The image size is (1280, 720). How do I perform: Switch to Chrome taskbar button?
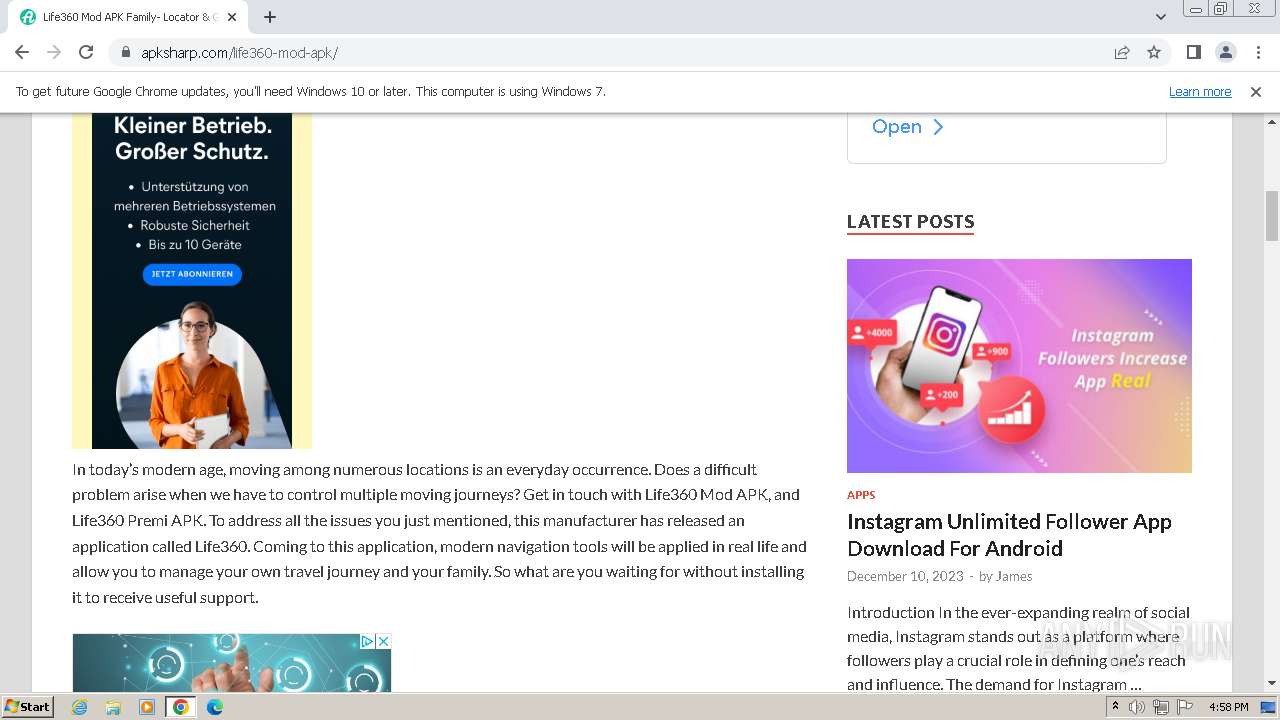pyautogui.click(x=181, y=707)
